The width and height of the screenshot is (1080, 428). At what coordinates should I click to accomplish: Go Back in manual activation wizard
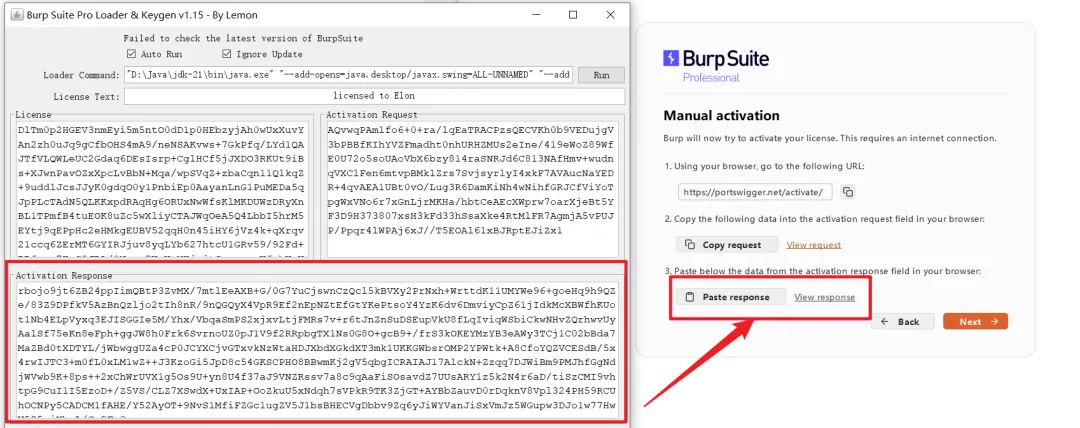[x=902, y=321]
